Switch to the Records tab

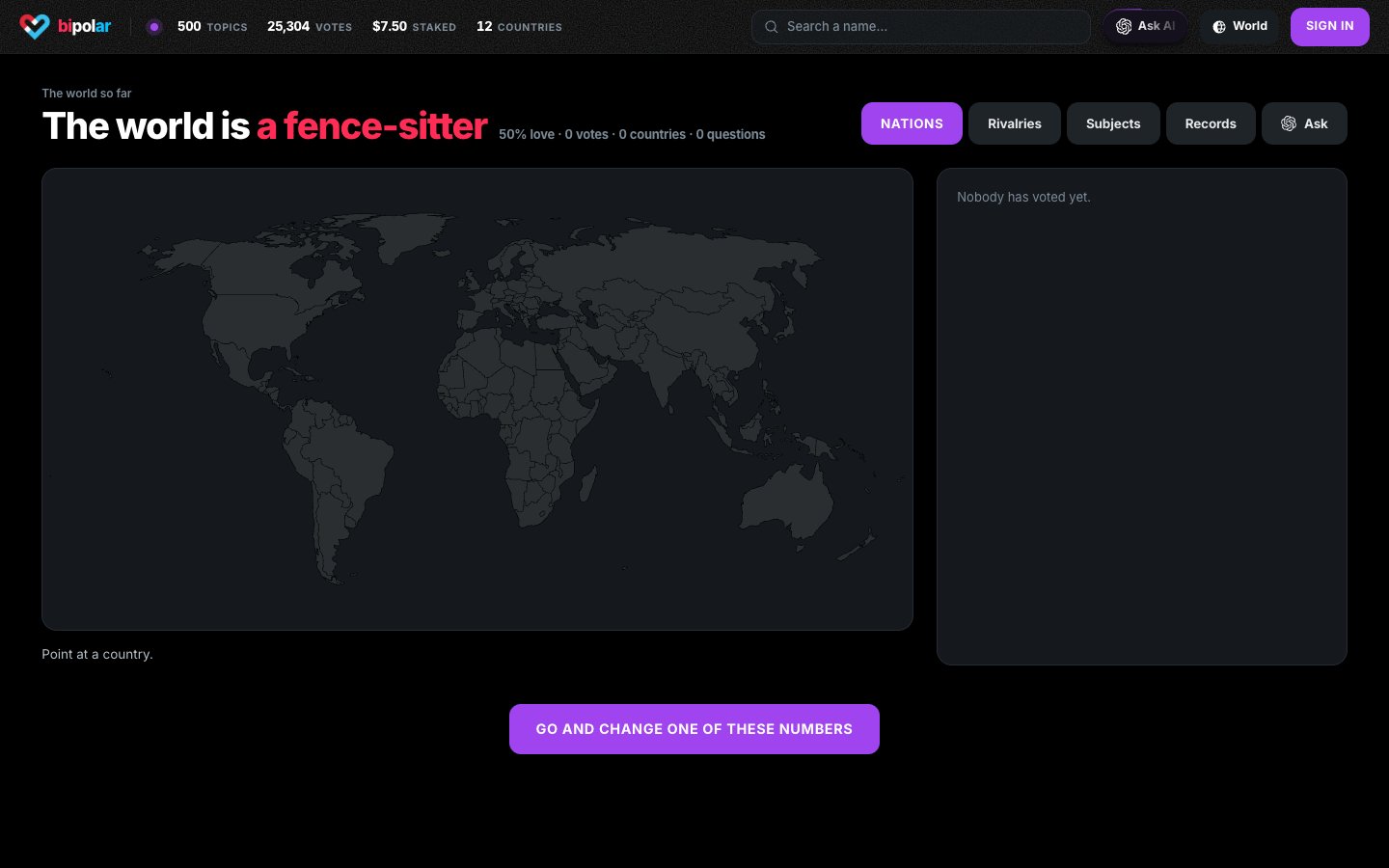[x=1211, y=123]
